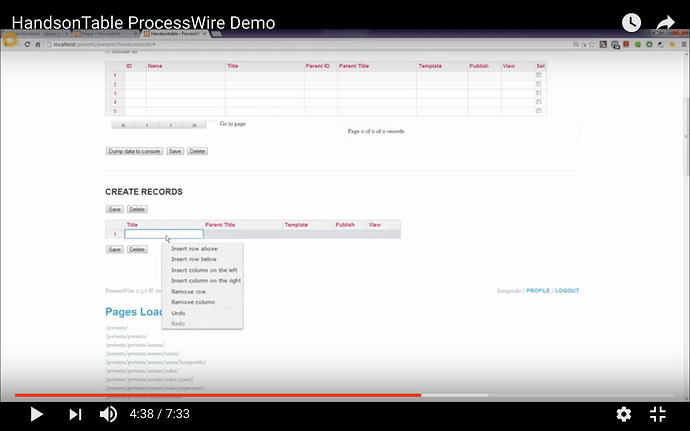Open the PROFILE link

click(538, 291)
